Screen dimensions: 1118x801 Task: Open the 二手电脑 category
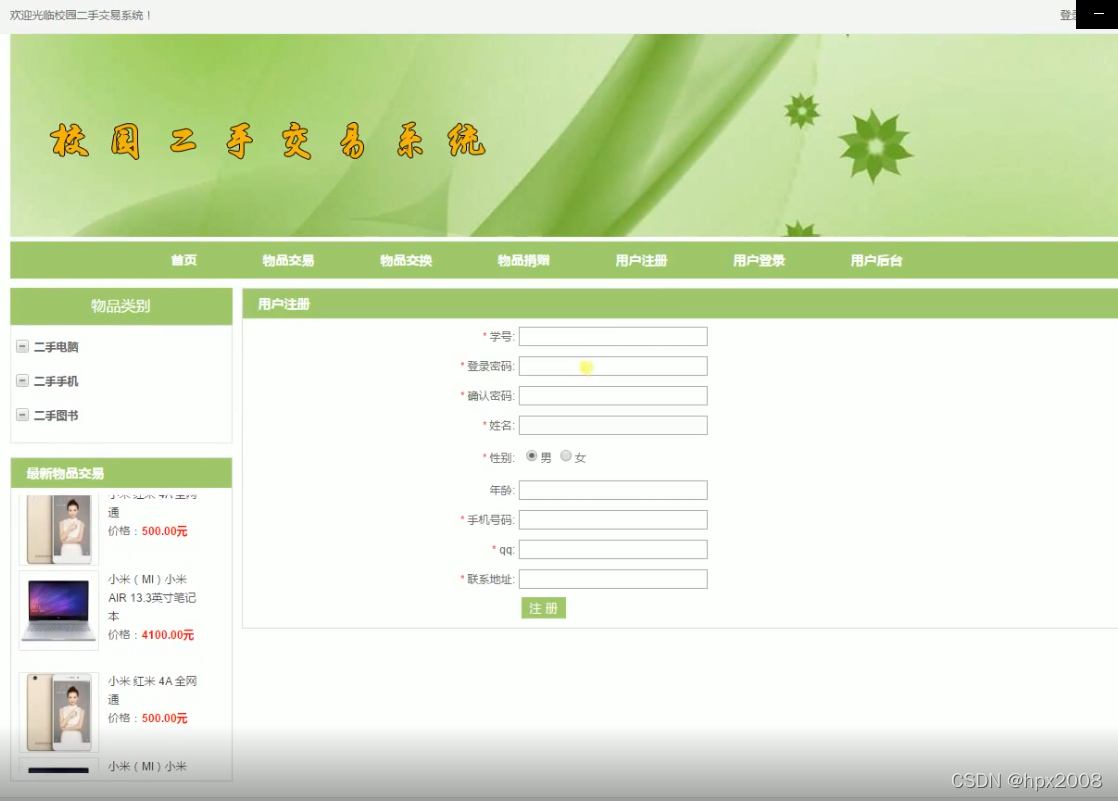(x=56, y=347)
